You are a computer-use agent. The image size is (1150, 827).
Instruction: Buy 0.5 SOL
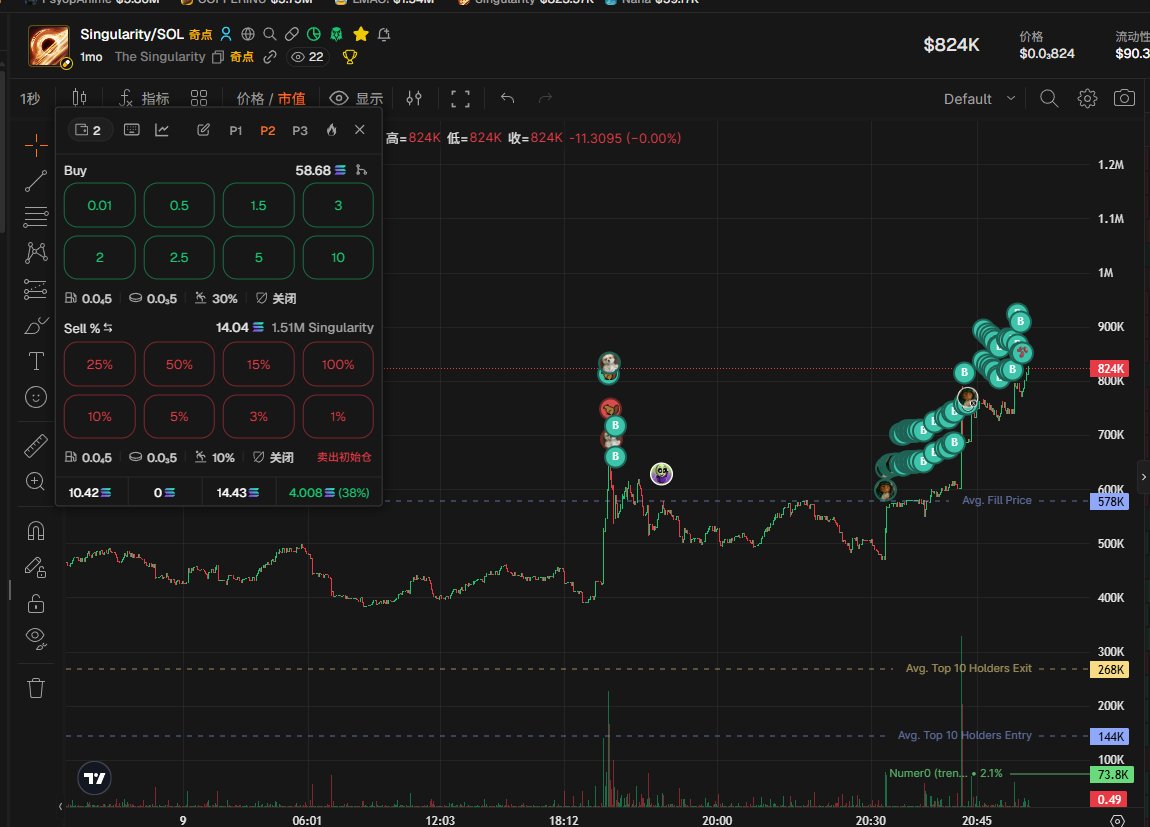179,205
